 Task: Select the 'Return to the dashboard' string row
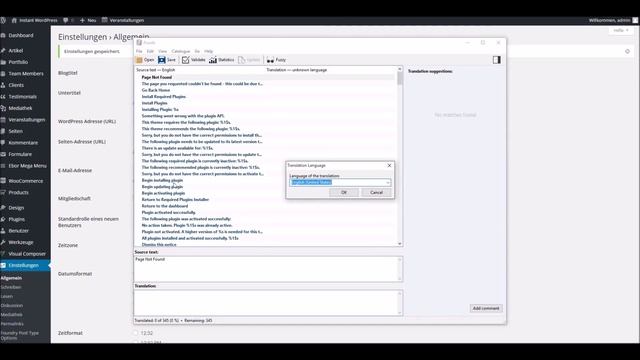pyautogui.click(x=265, y=206)
